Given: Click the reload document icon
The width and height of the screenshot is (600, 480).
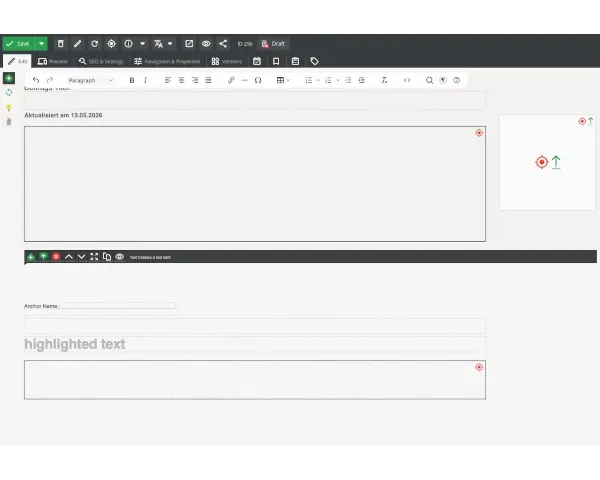Looking at the screenshot, I should tap(95, 44).
